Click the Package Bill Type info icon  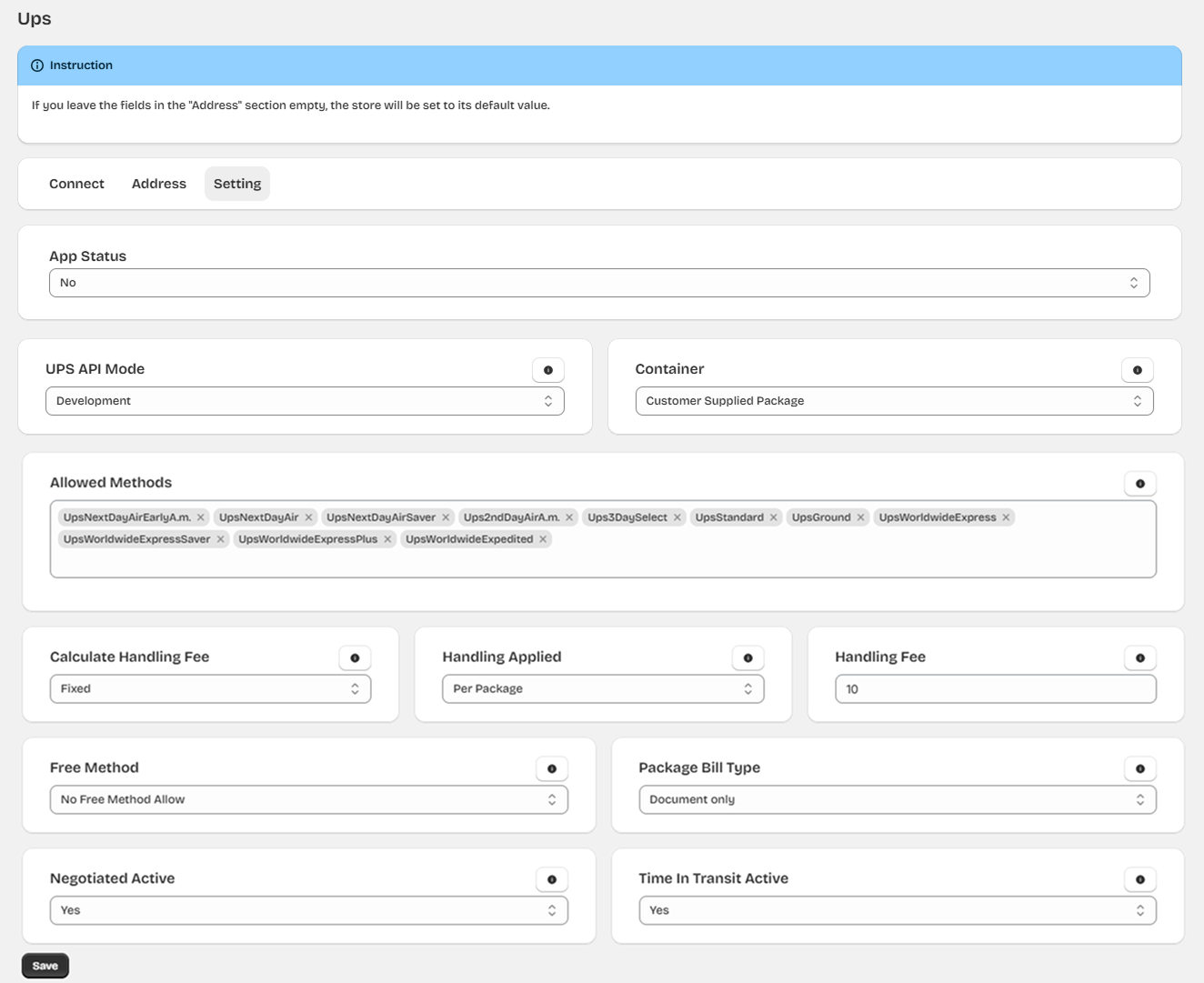click(x=1139, y=769)
